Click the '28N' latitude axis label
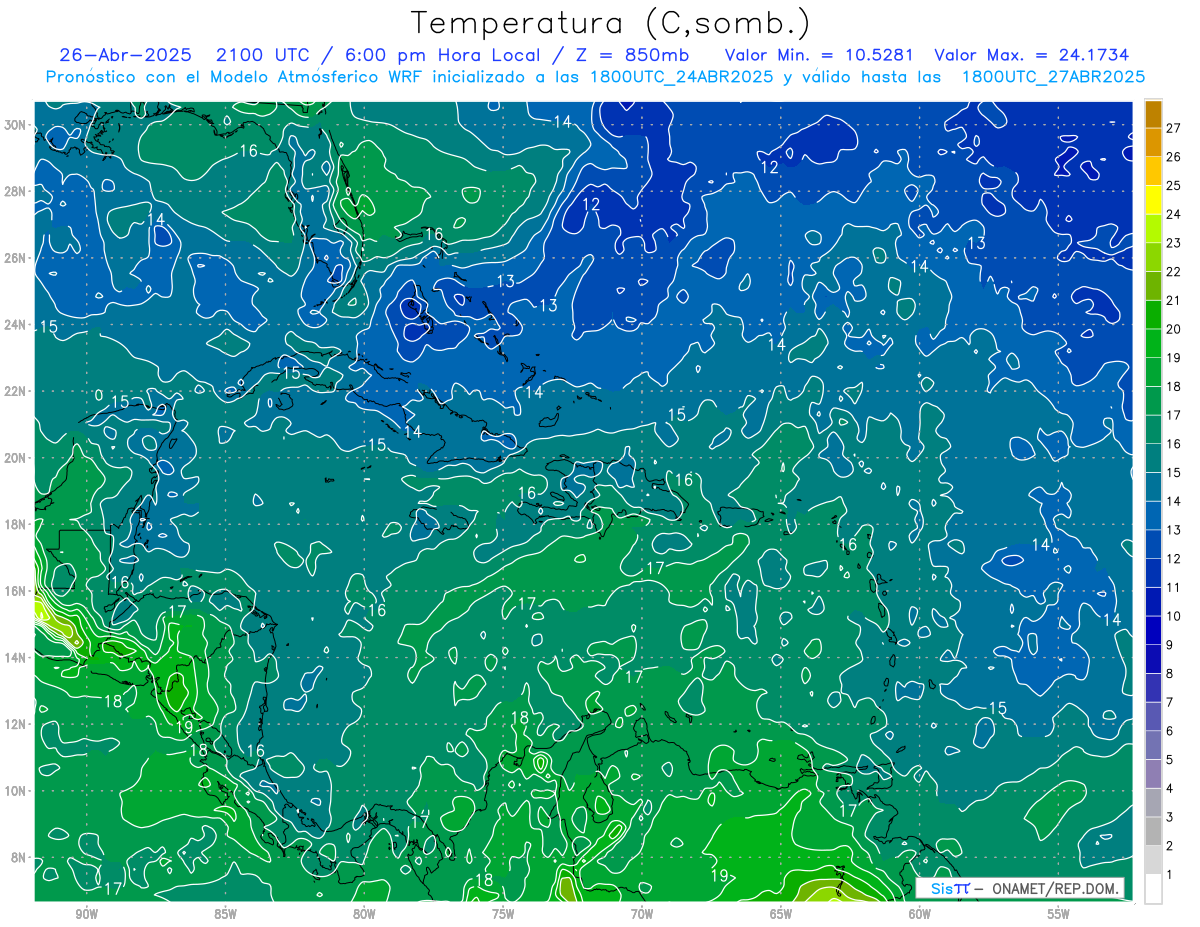 (15, 191)
